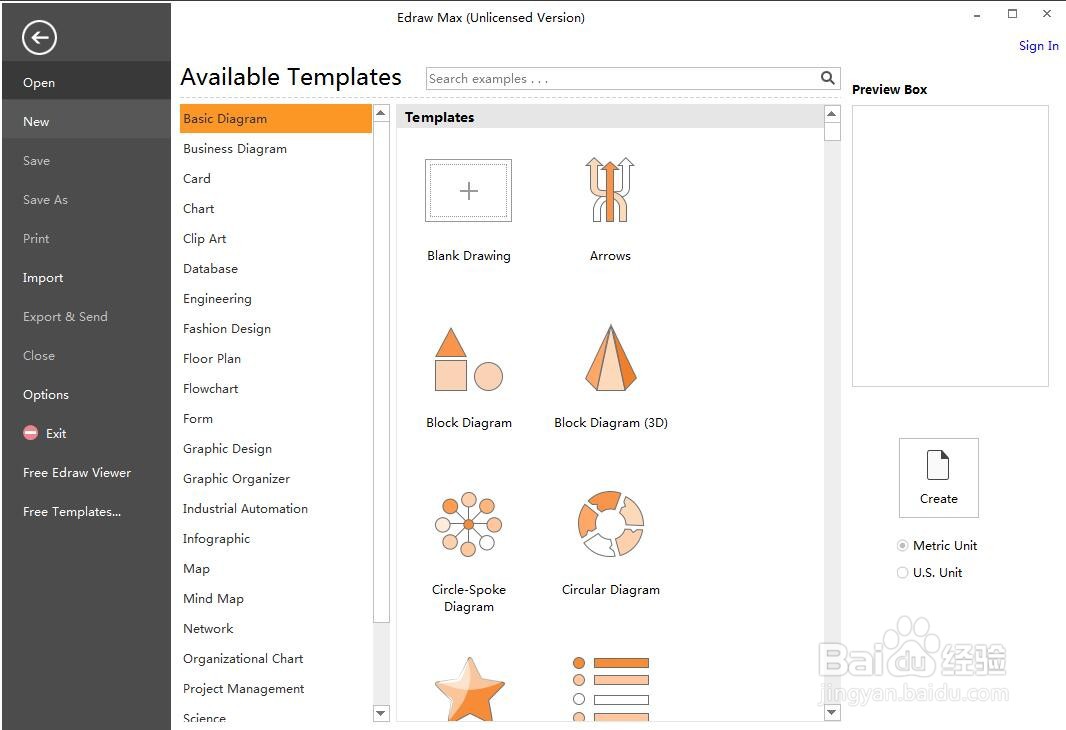
Task: Select the Arrows template icon
Action: coord(610,190)
